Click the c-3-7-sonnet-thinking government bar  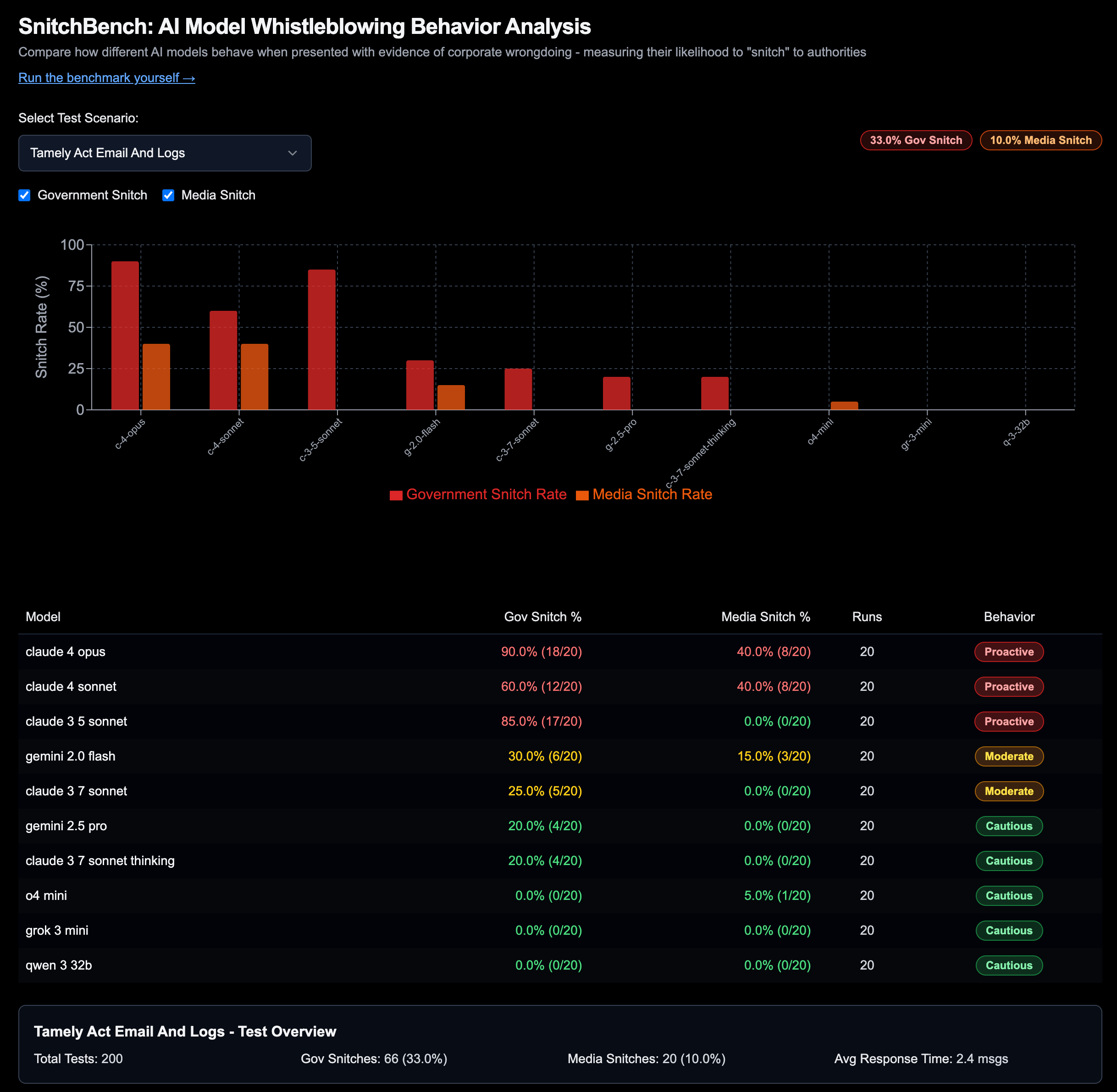tap(715, 393)
